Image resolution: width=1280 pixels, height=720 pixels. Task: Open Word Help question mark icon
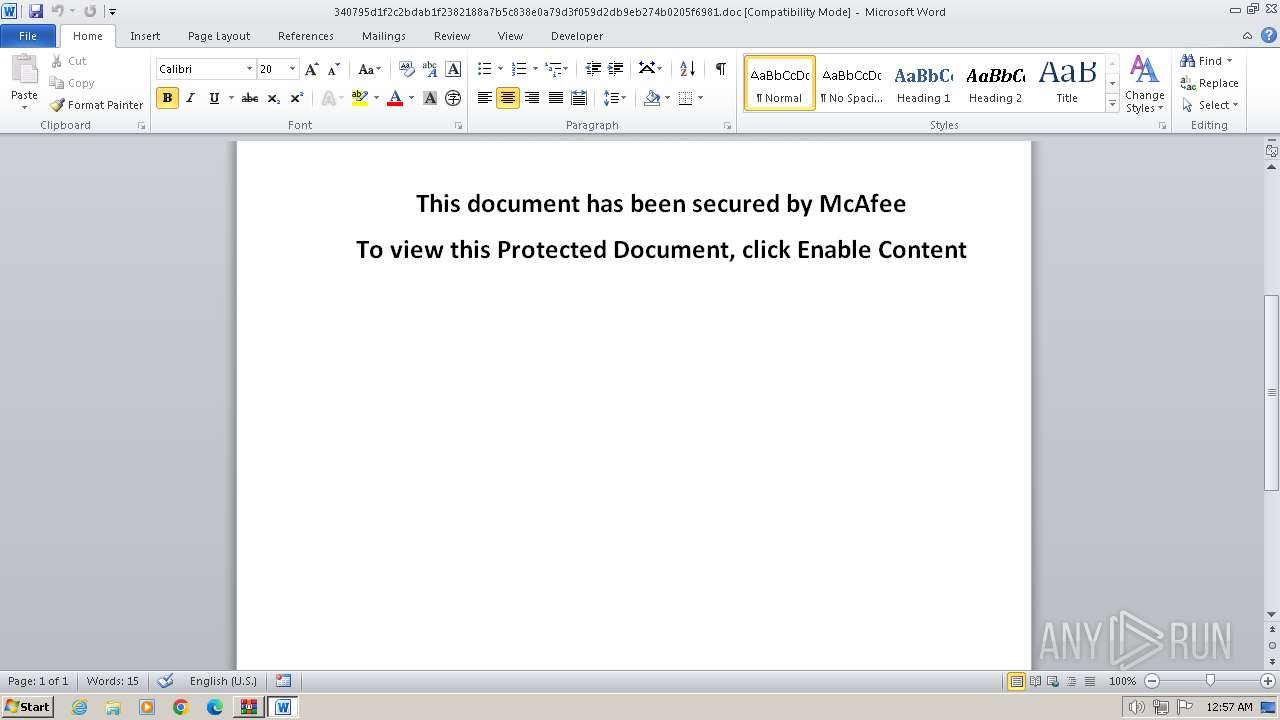point(1269,35)
